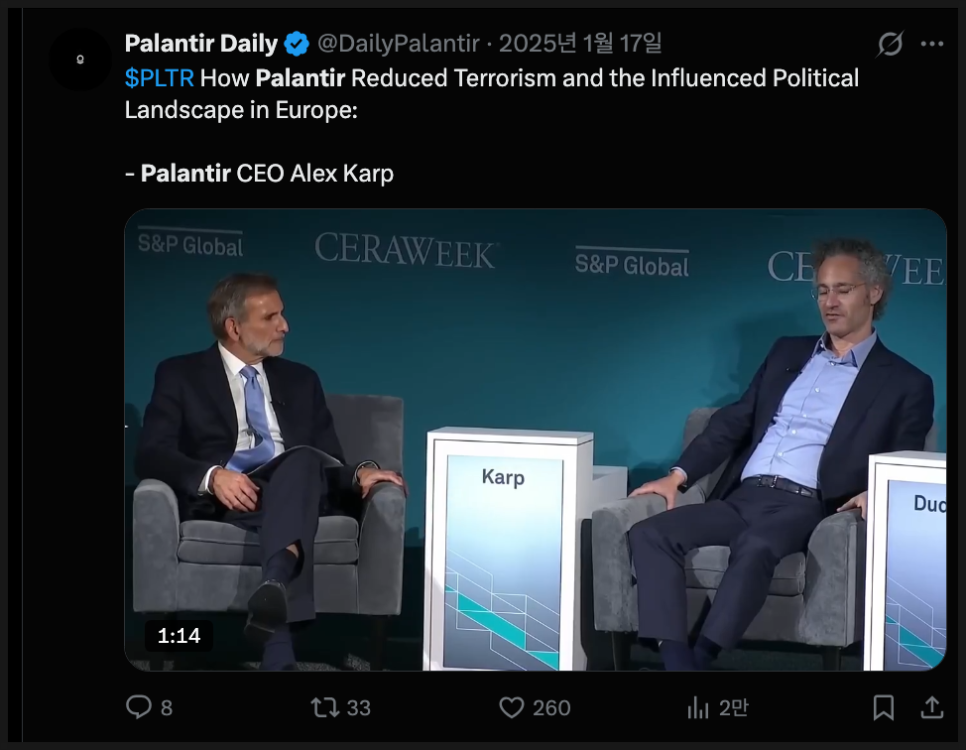
Task: Click the Palantir Daily display name
Action: click(x=201, y=44)
